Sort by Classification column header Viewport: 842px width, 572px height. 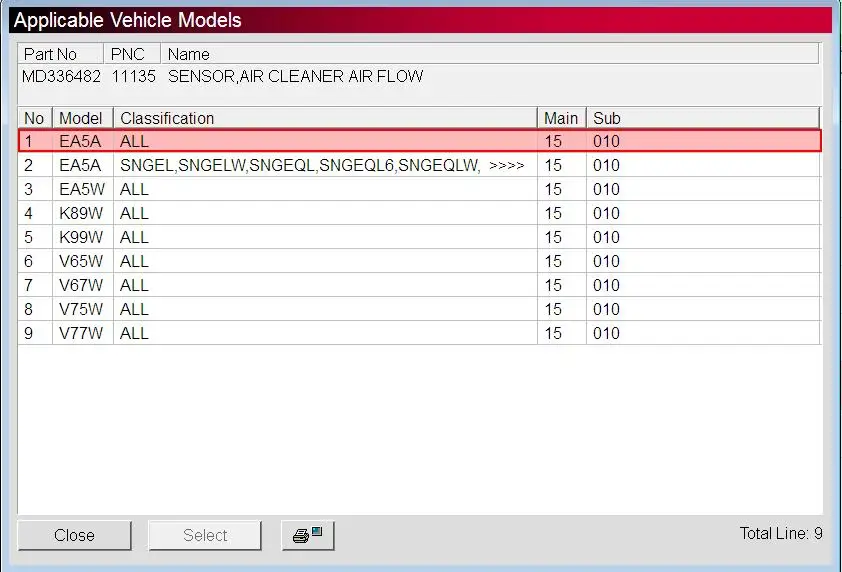click(325, 118)
